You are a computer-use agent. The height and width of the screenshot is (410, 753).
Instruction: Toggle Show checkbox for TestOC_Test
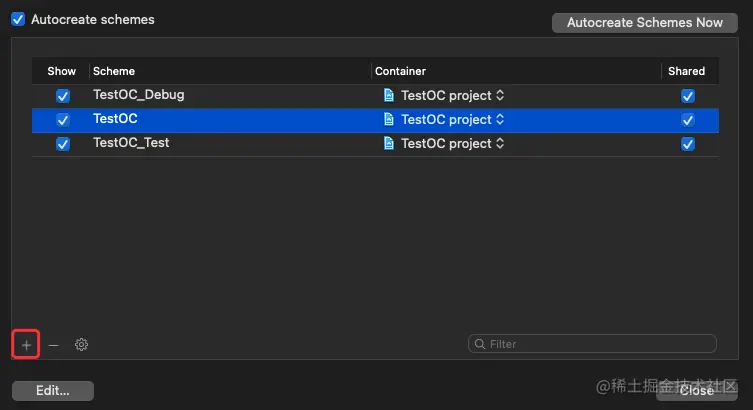[x=63, y=144]
